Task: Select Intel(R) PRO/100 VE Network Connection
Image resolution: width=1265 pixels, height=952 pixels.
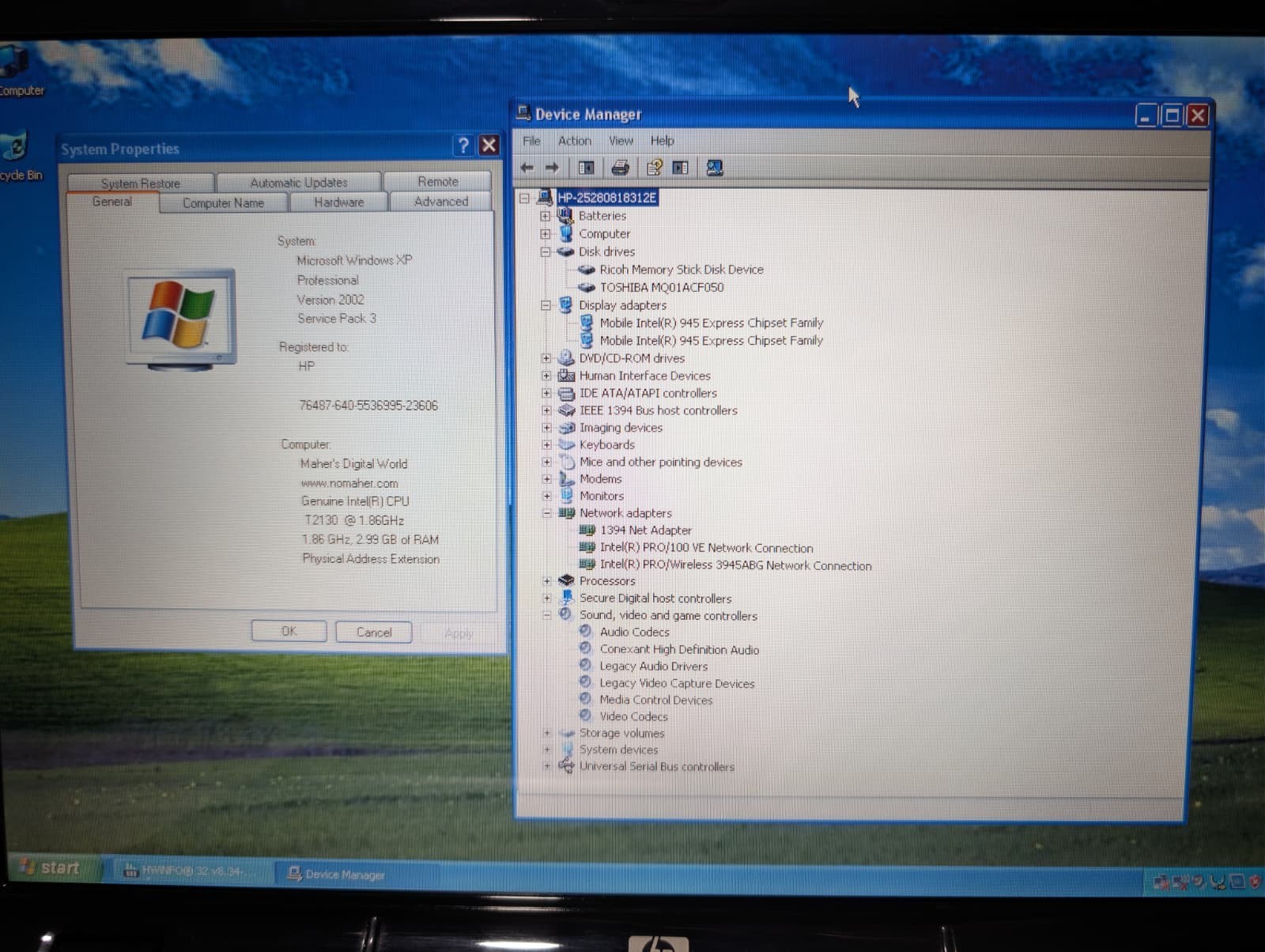Action: (706, 548)
